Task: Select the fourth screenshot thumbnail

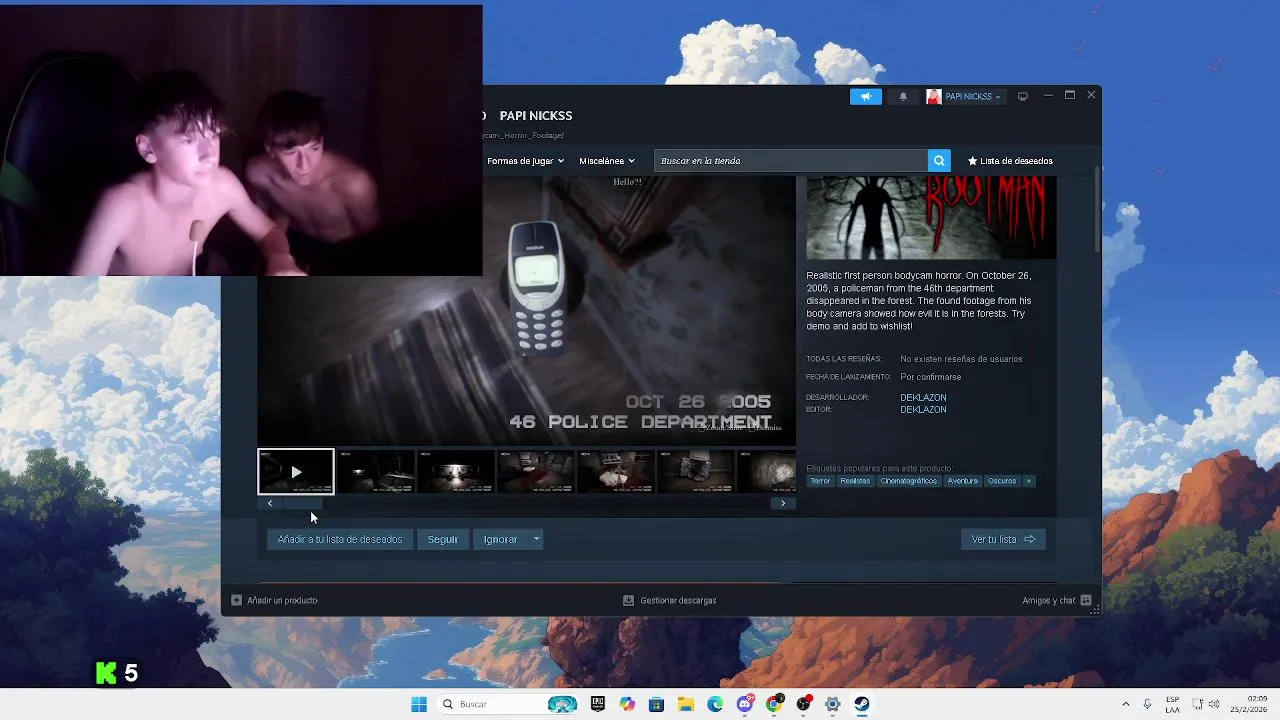Action: pyautogui.click(x=536, y=471)
